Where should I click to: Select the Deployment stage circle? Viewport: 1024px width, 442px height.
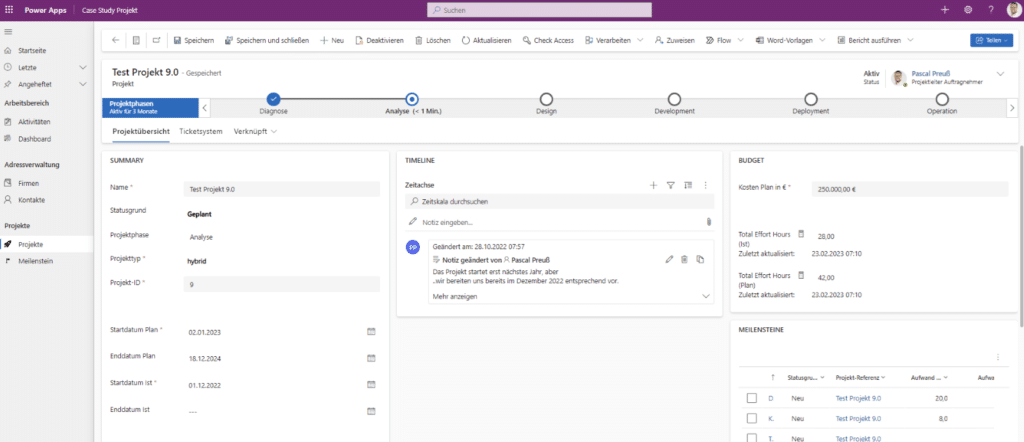810,99
